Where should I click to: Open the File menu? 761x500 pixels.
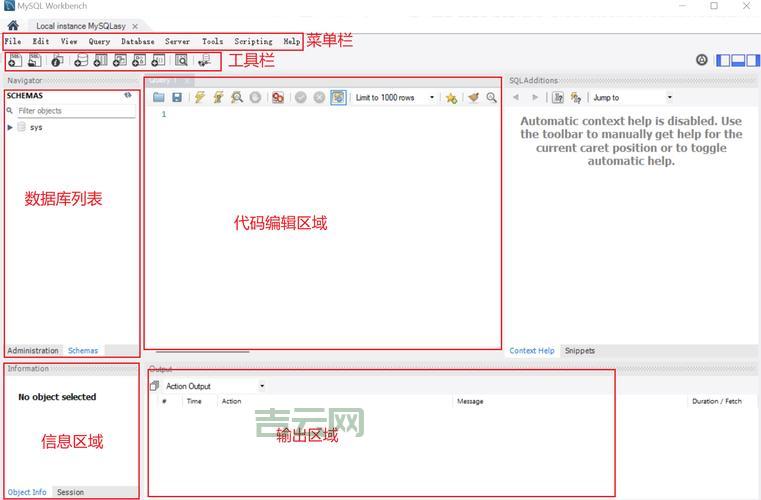click(x=13, y=41)
